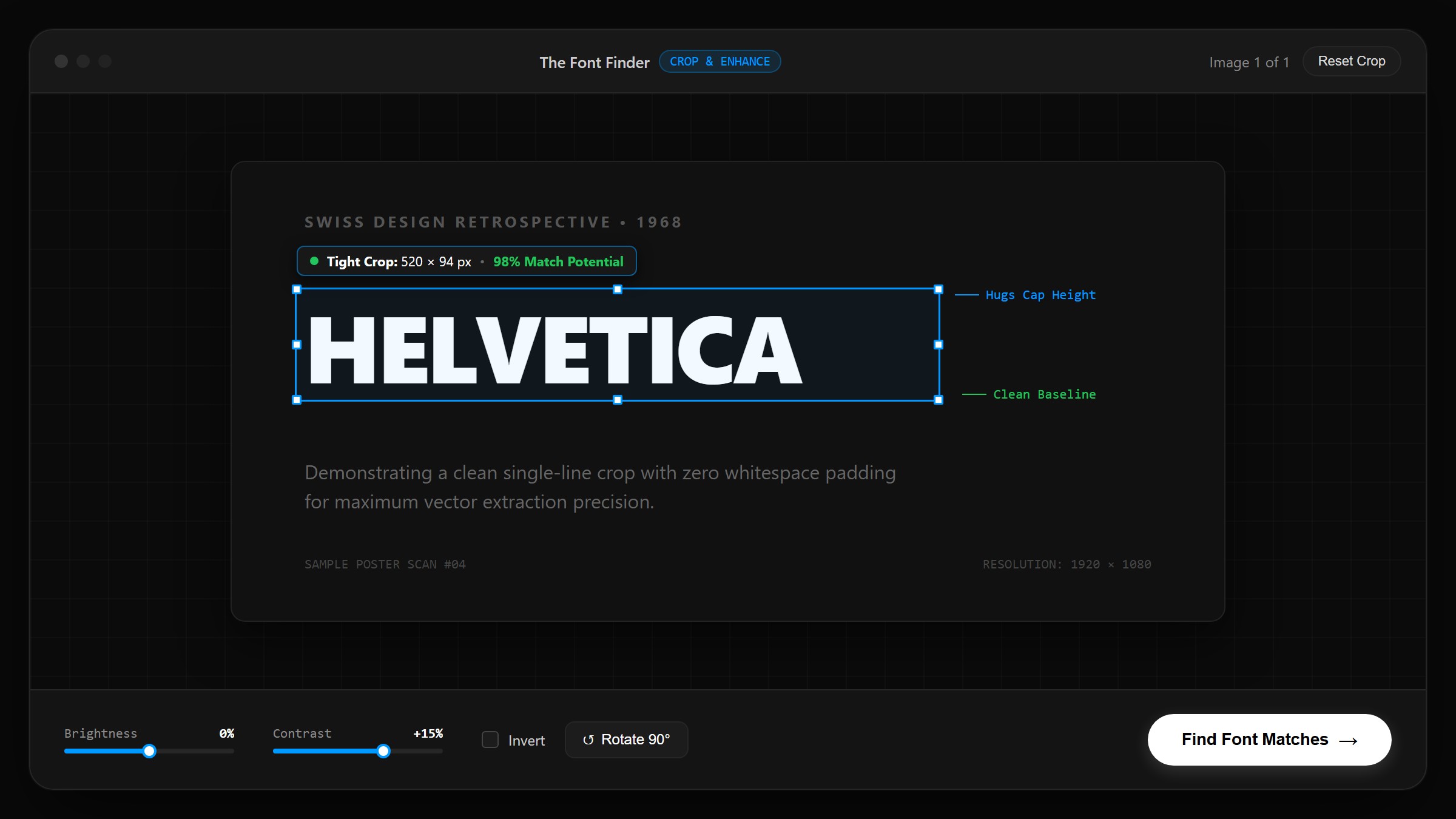Click the top-center crop handle
Viewport: 1456px width, 819px height.
coord(618,289)
